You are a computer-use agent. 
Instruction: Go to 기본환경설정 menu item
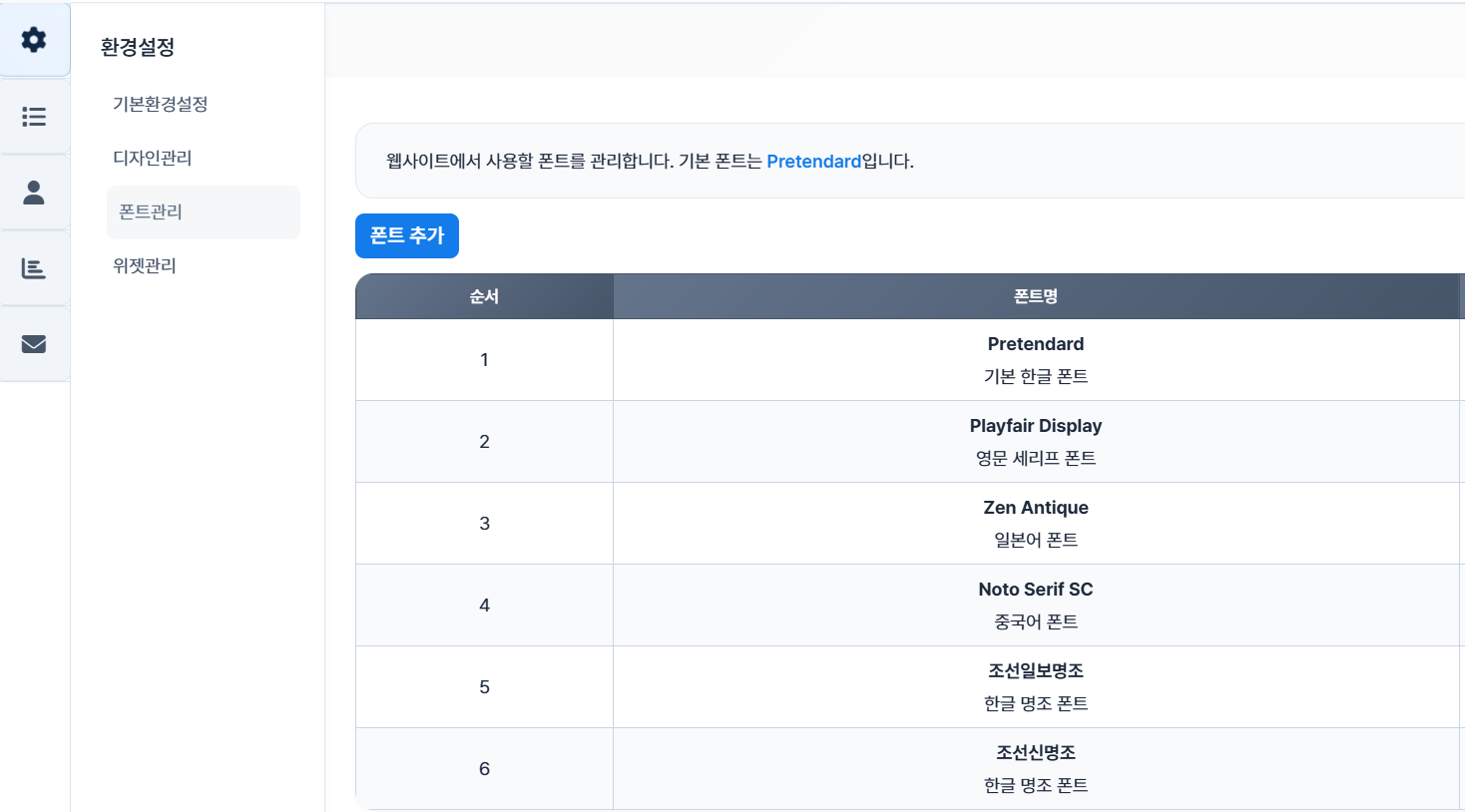[x=161, y=104]
